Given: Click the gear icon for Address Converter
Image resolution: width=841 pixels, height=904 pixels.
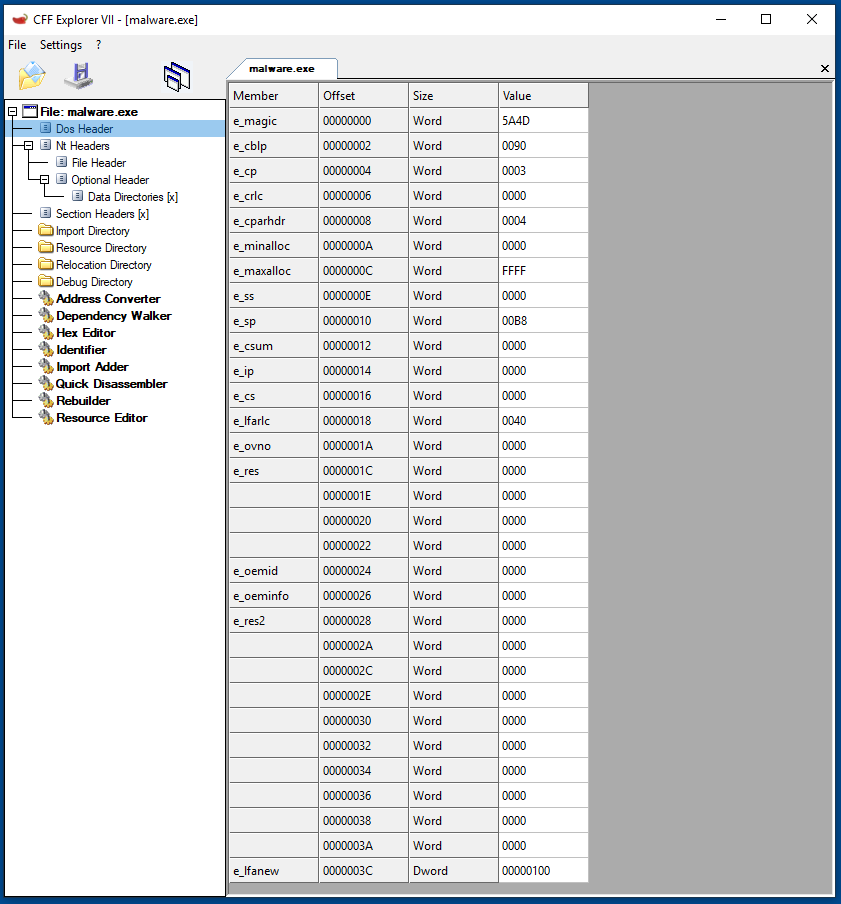Looking at the screenshot, I should (46, 298).
